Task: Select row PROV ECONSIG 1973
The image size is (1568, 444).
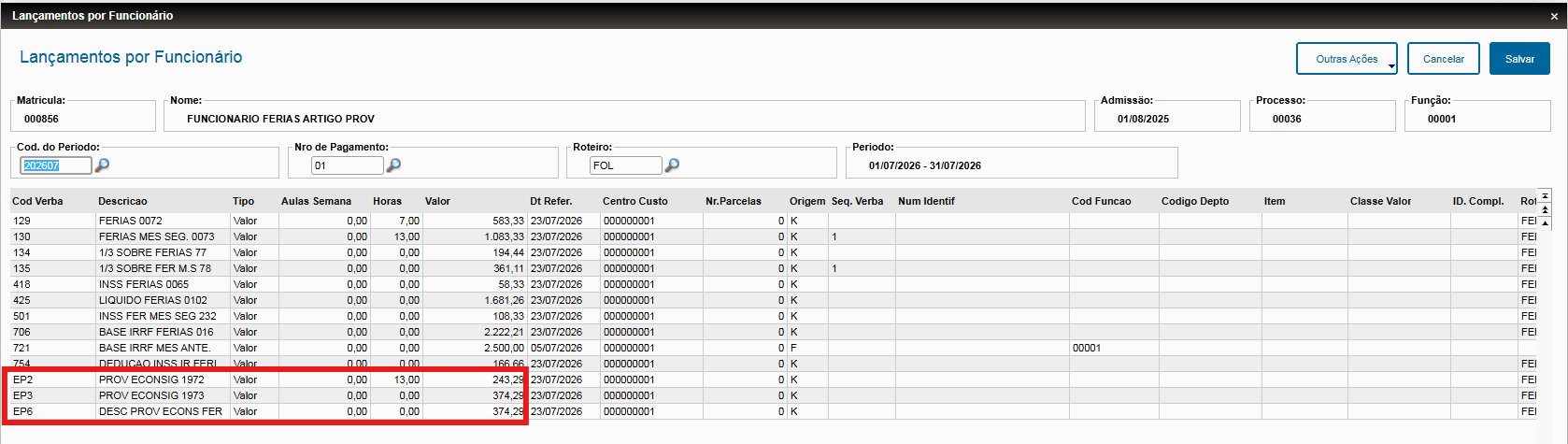Action: tap(774, 395)
